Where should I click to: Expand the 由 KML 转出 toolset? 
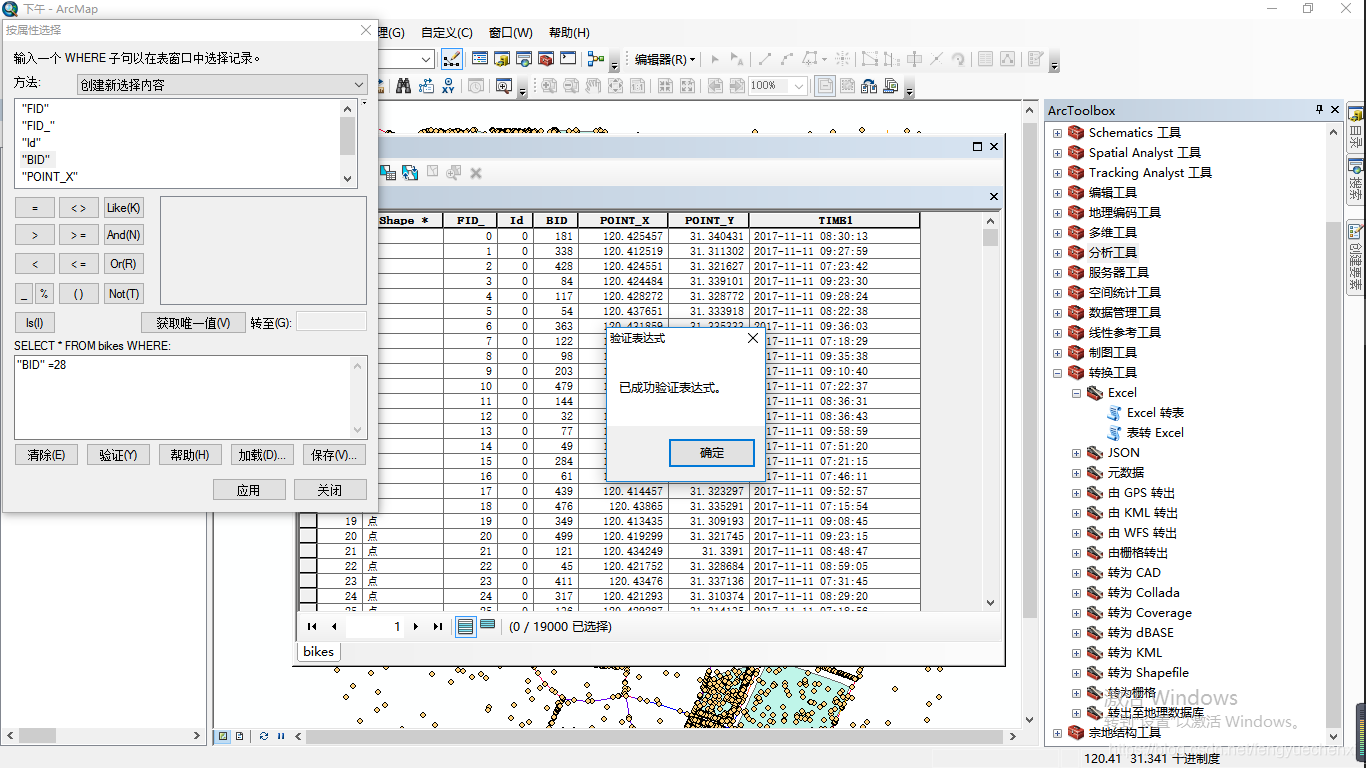coord(1076,513)
